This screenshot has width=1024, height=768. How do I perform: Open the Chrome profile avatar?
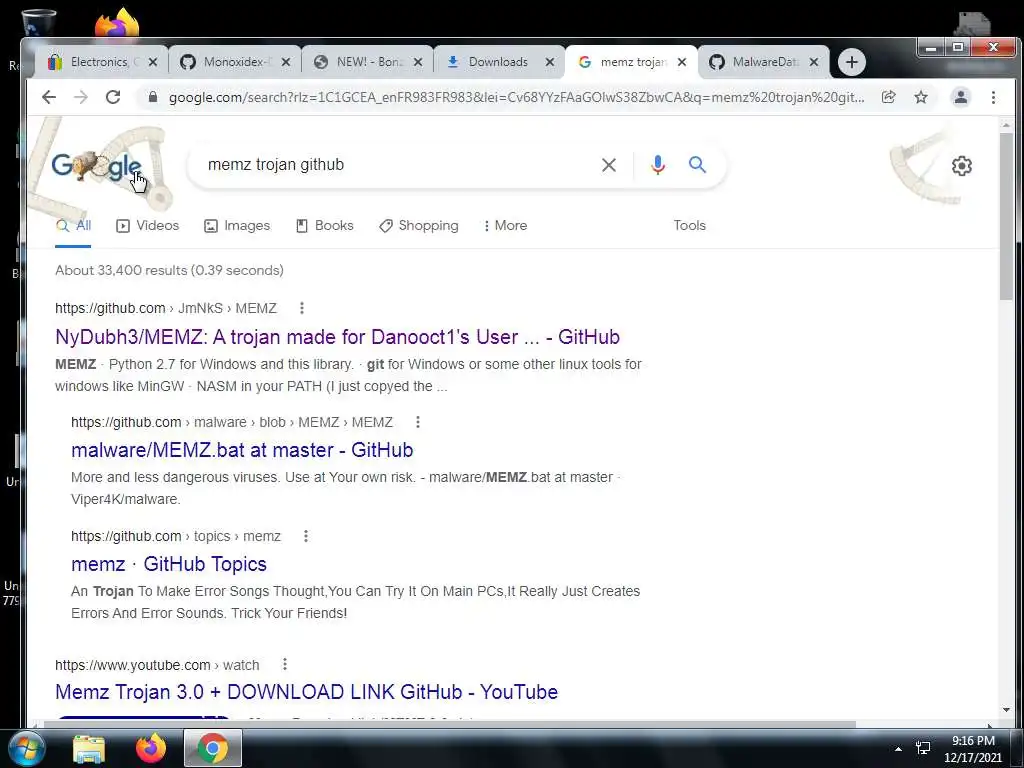coord(961,97)
